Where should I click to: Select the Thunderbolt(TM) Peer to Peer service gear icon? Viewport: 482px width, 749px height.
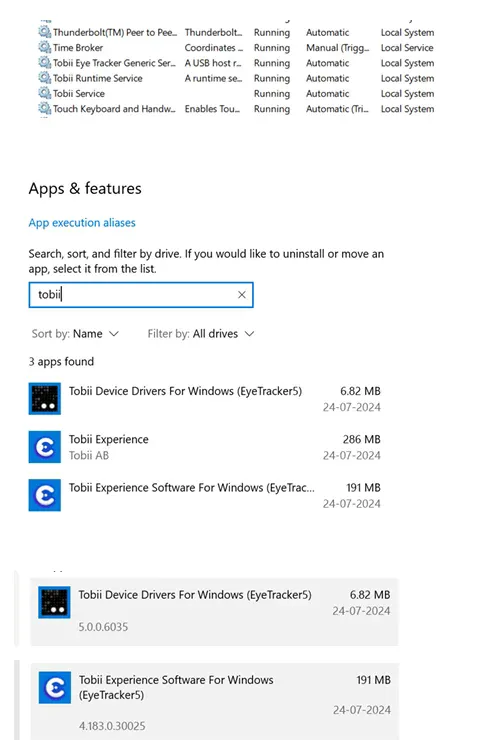click(x=44, y=32)
